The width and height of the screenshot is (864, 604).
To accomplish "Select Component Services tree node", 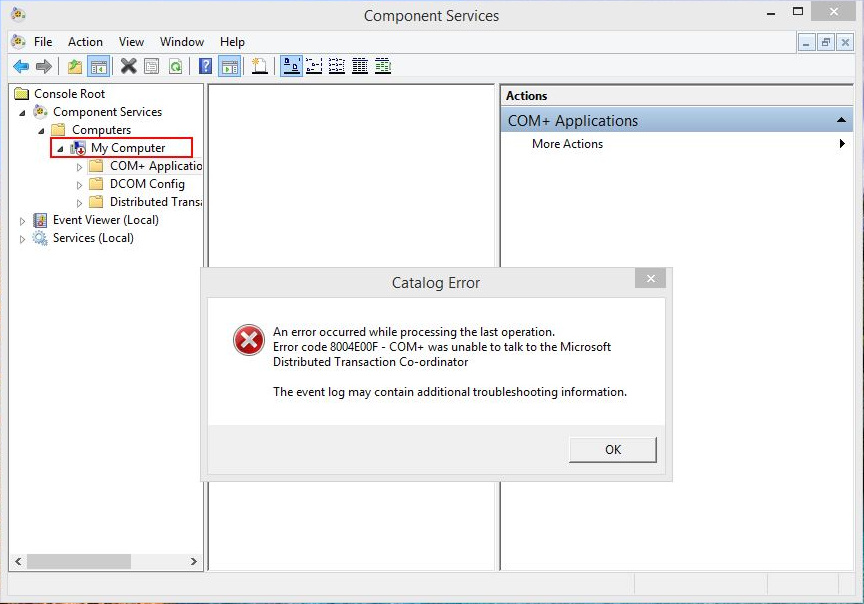I will coord(107,112).
